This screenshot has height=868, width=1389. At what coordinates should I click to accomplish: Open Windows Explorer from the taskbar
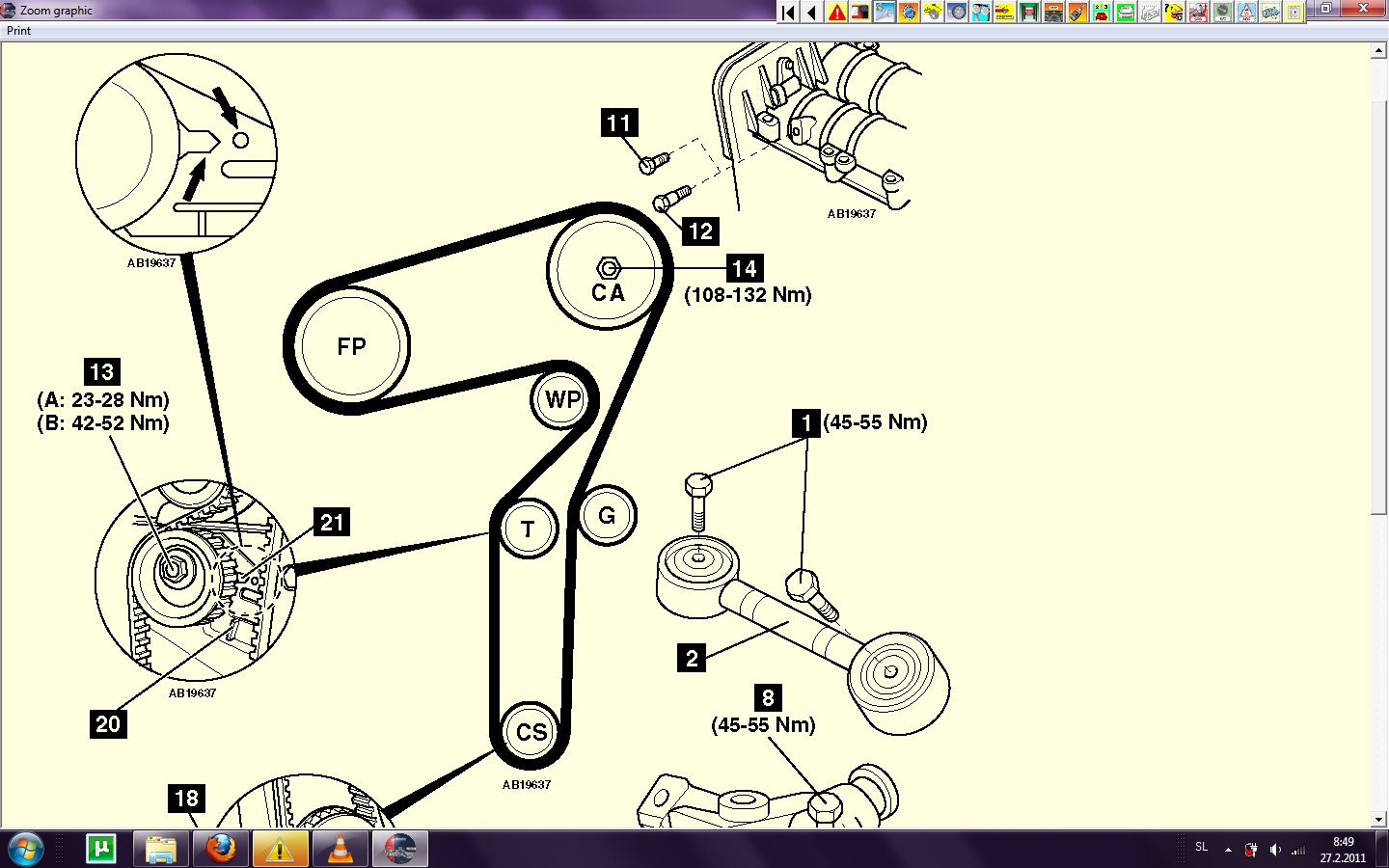(161, 849)
